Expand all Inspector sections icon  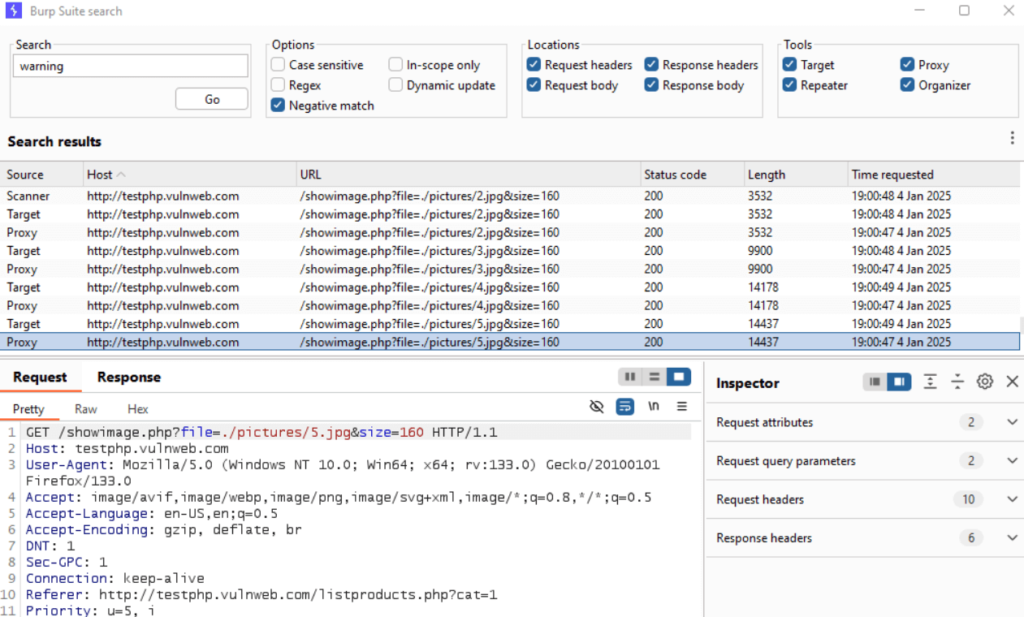[x=930, y=382]
